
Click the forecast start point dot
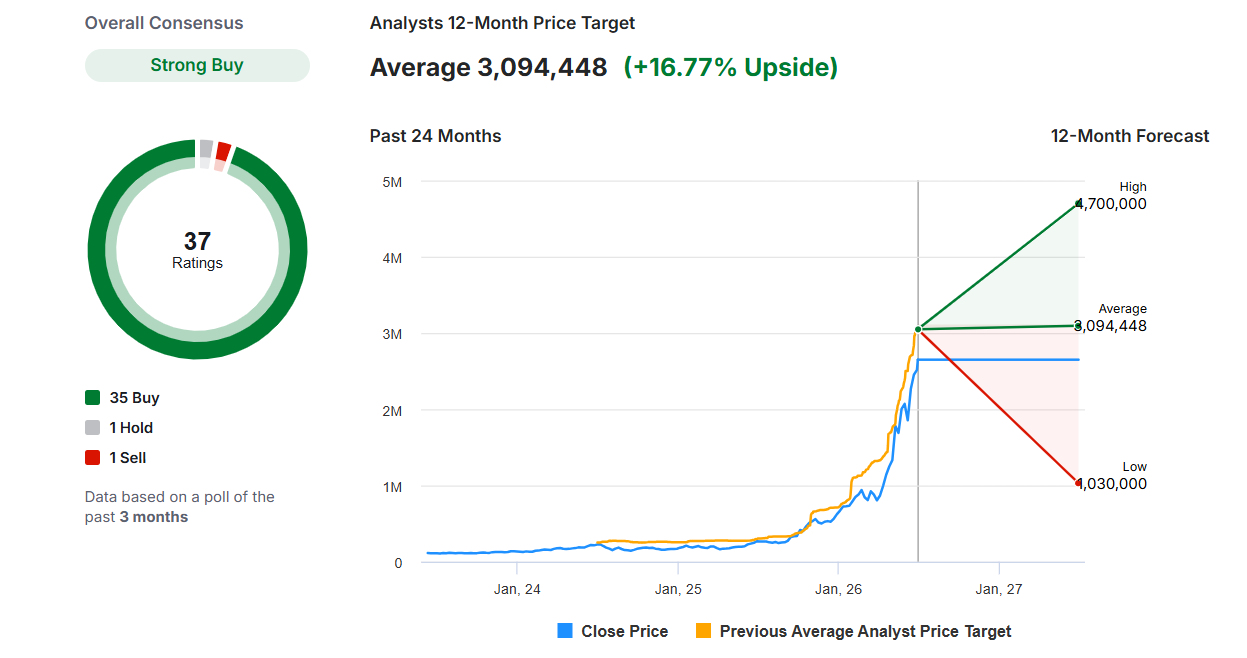pyautogui.click(x=918, y=329)
